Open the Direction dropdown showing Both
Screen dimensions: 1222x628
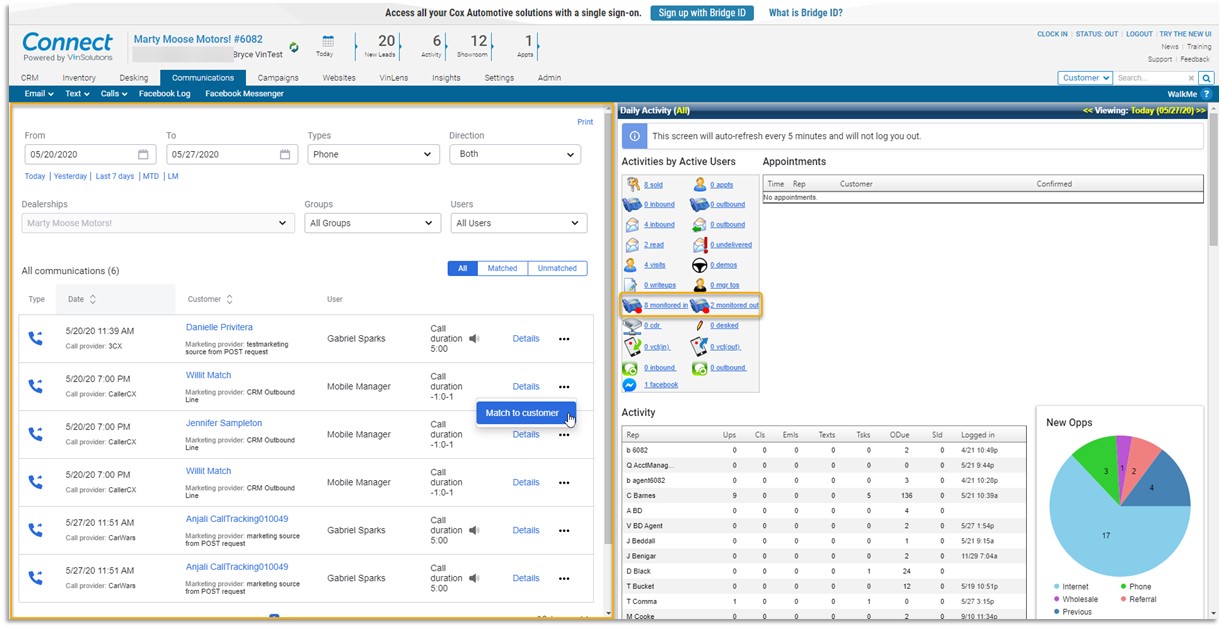coord(515,154)
